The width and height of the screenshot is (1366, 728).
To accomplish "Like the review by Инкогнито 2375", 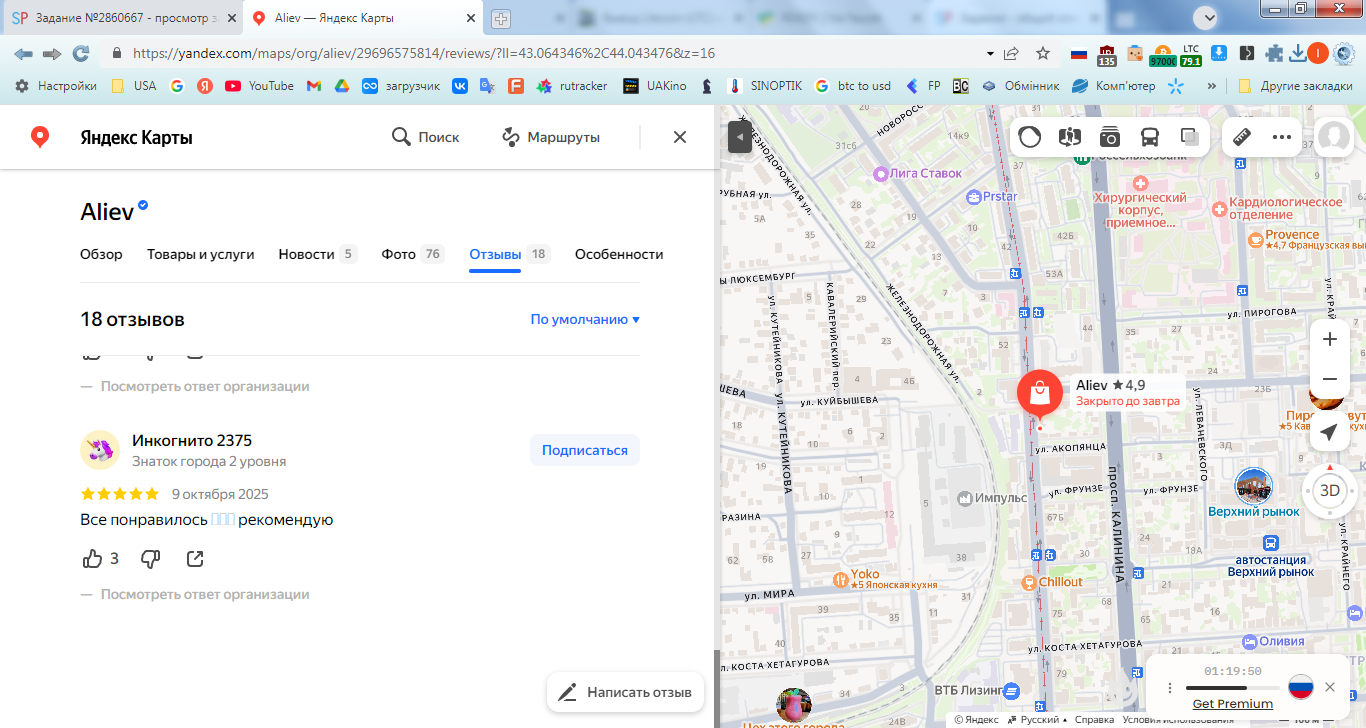I will pos(92,559).
